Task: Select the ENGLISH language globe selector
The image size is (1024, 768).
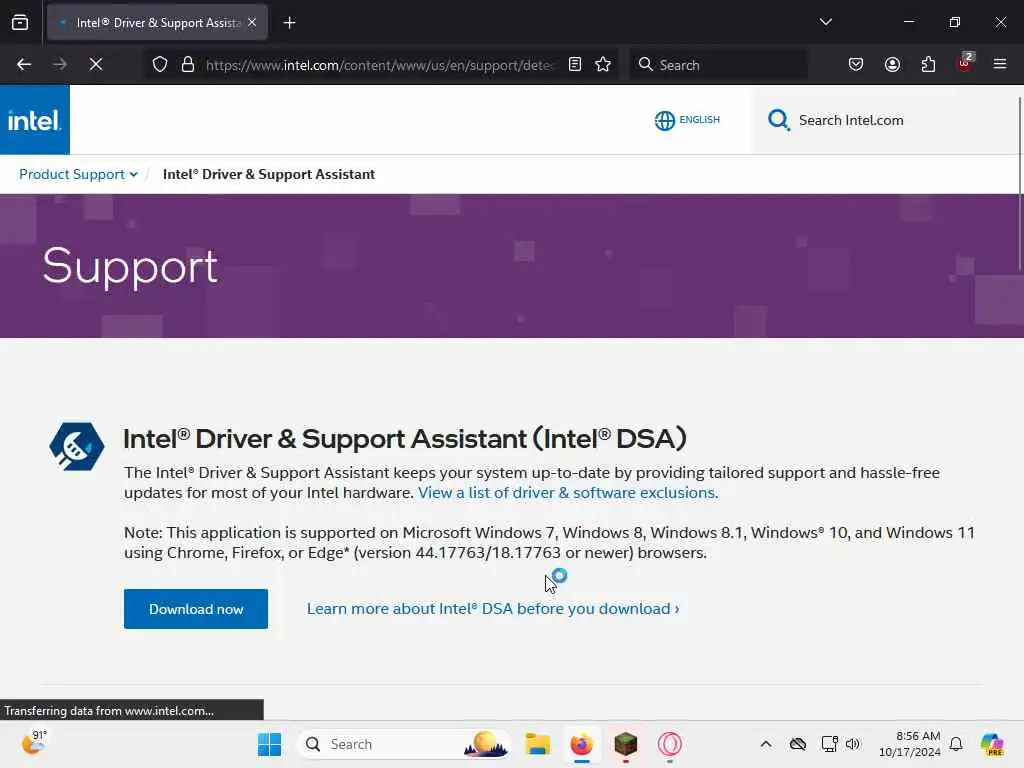Action: pyautogui.click(x=687, y=120)
